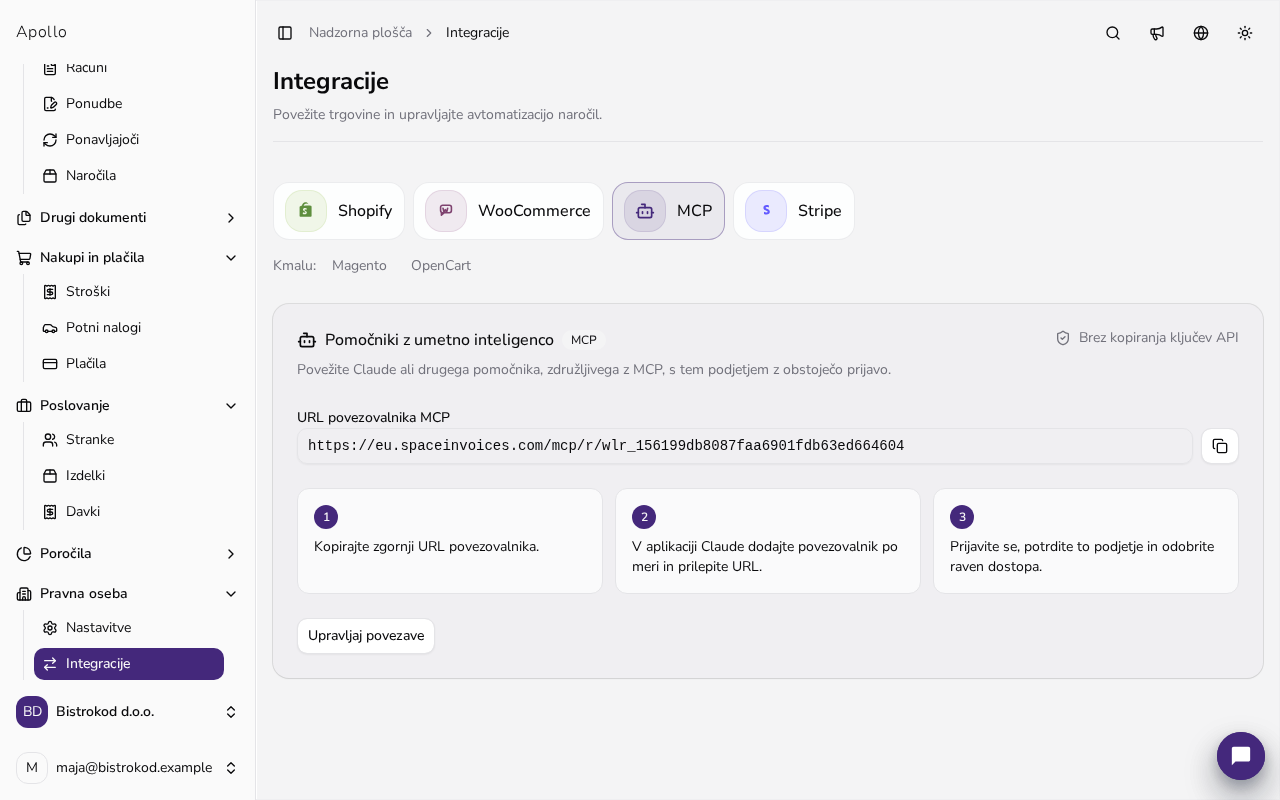Click the Apollo app title
Screen dimensions: 1280x800
point(41,32)
